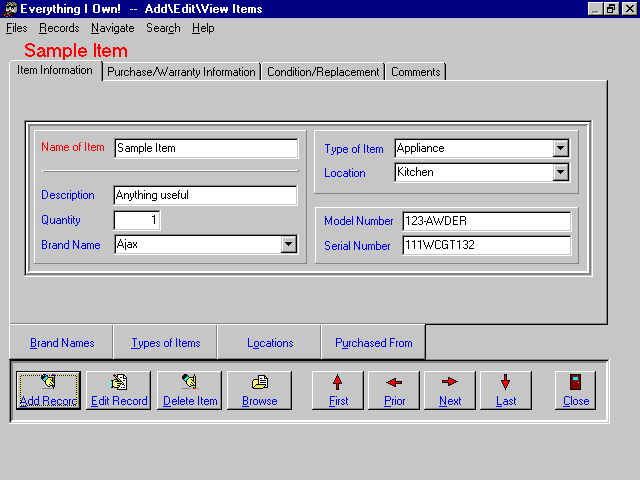Viewport: 640px width, 480px height.
Task: Click the Brand Names button
Action: click(x=62, y=343)
